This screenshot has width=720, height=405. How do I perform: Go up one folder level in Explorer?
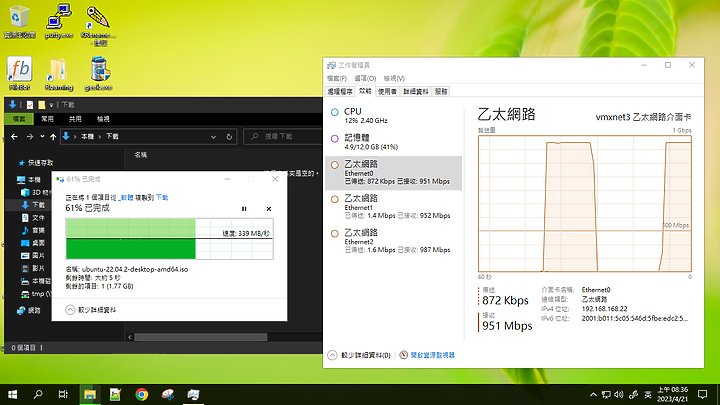click(x=53, y=137)
